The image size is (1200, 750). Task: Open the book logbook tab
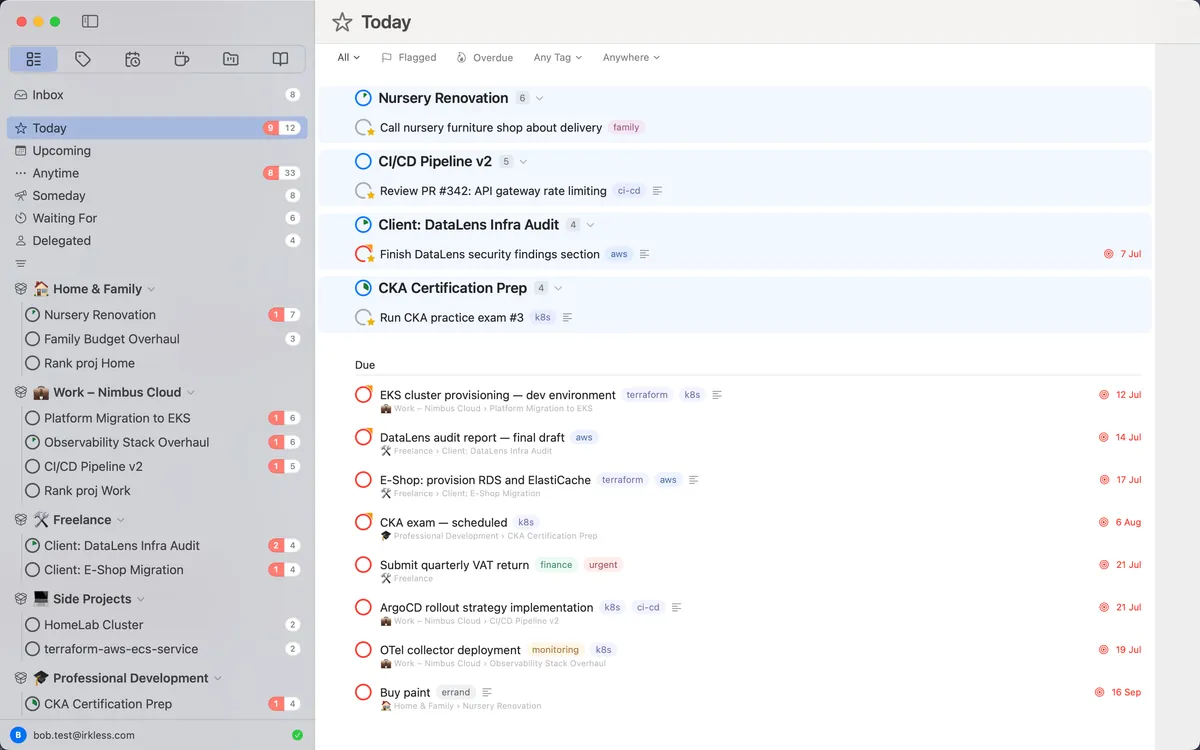280,59
